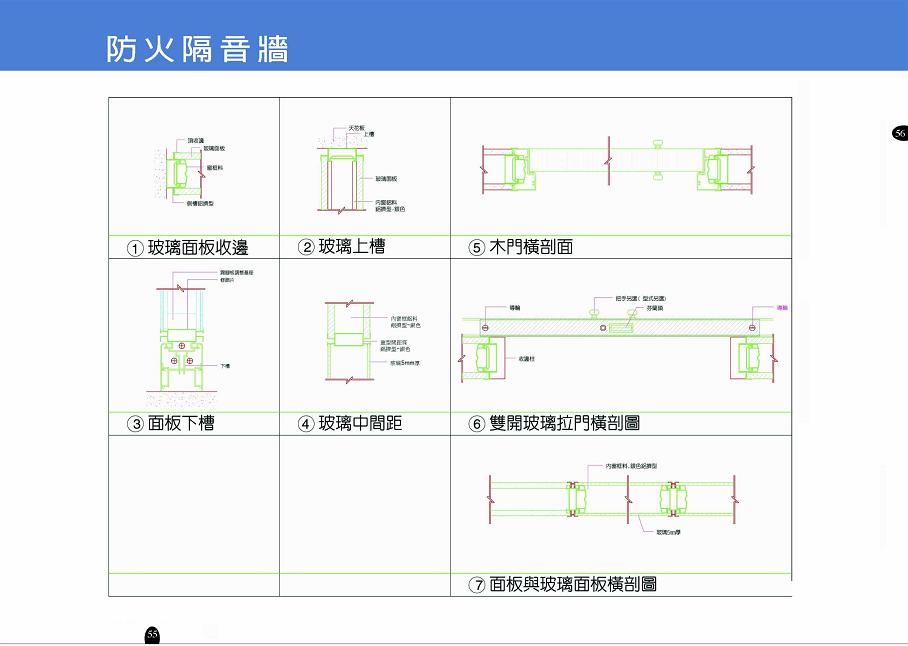Select the 玻璃上槽 section drawing

pyautogui.click(x=361, y=169)
